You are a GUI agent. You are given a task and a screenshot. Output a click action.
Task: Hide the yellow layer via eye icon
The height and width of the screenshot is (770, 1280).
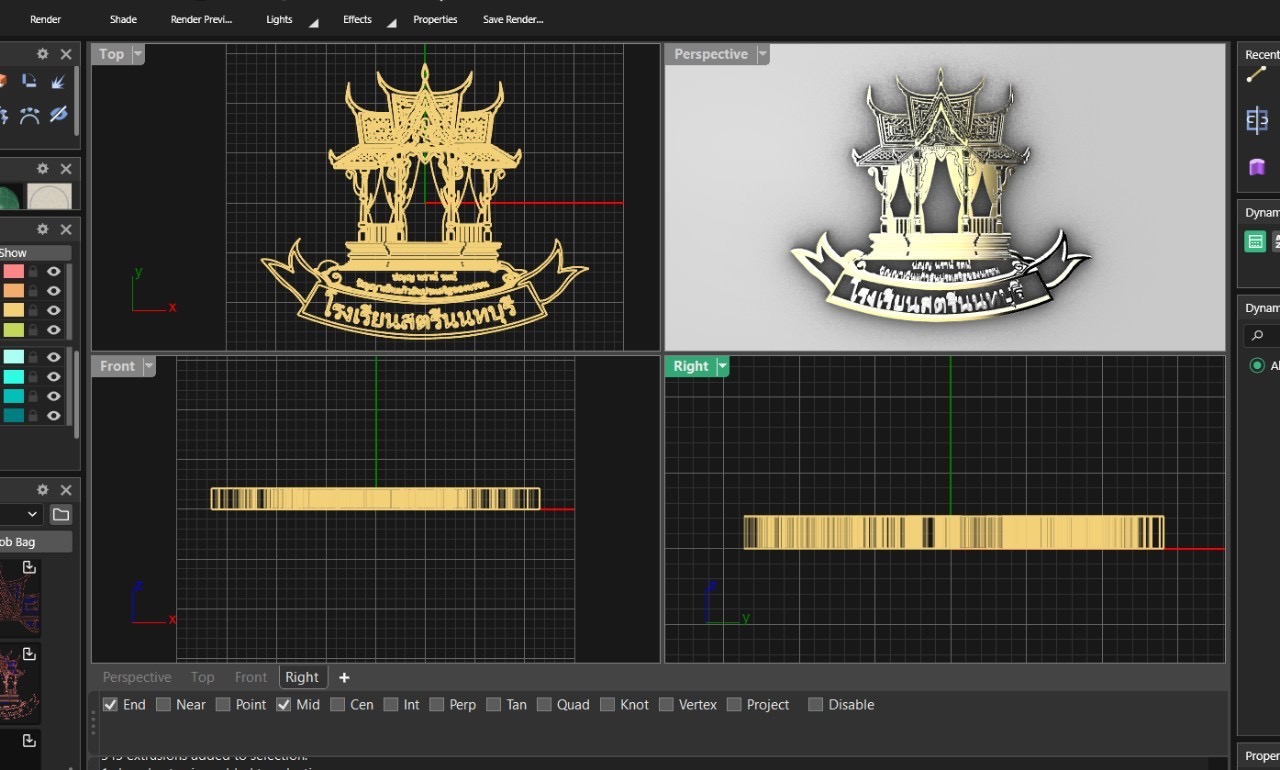[x=54, y=310]
